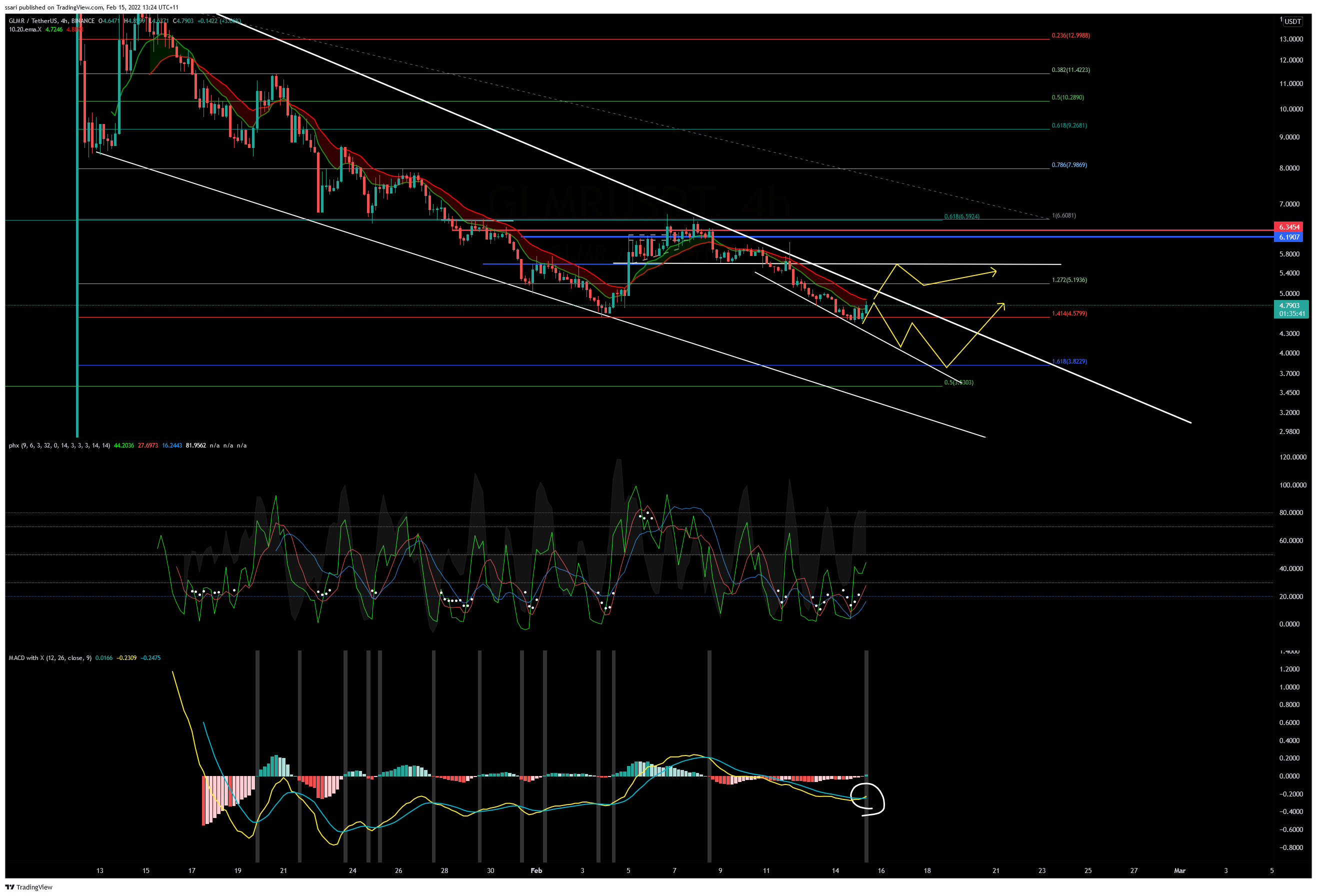Click the MACD value -0.2475
Image resolution: width=1317 pixels, height=896 pixels.
[x=150, y=658]
